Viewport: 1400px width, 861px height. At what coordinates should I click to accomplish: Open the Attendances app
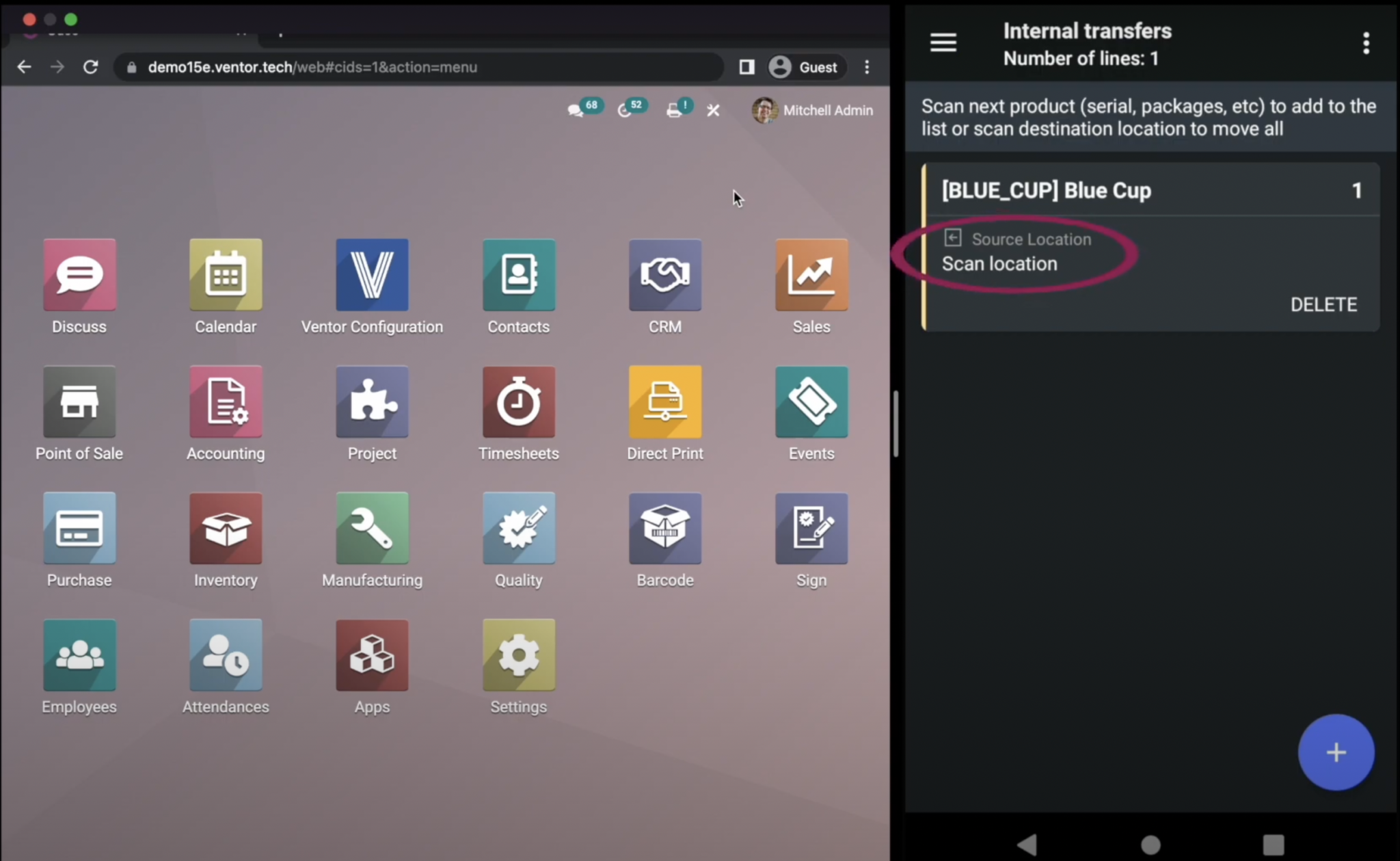coord(226,654)
